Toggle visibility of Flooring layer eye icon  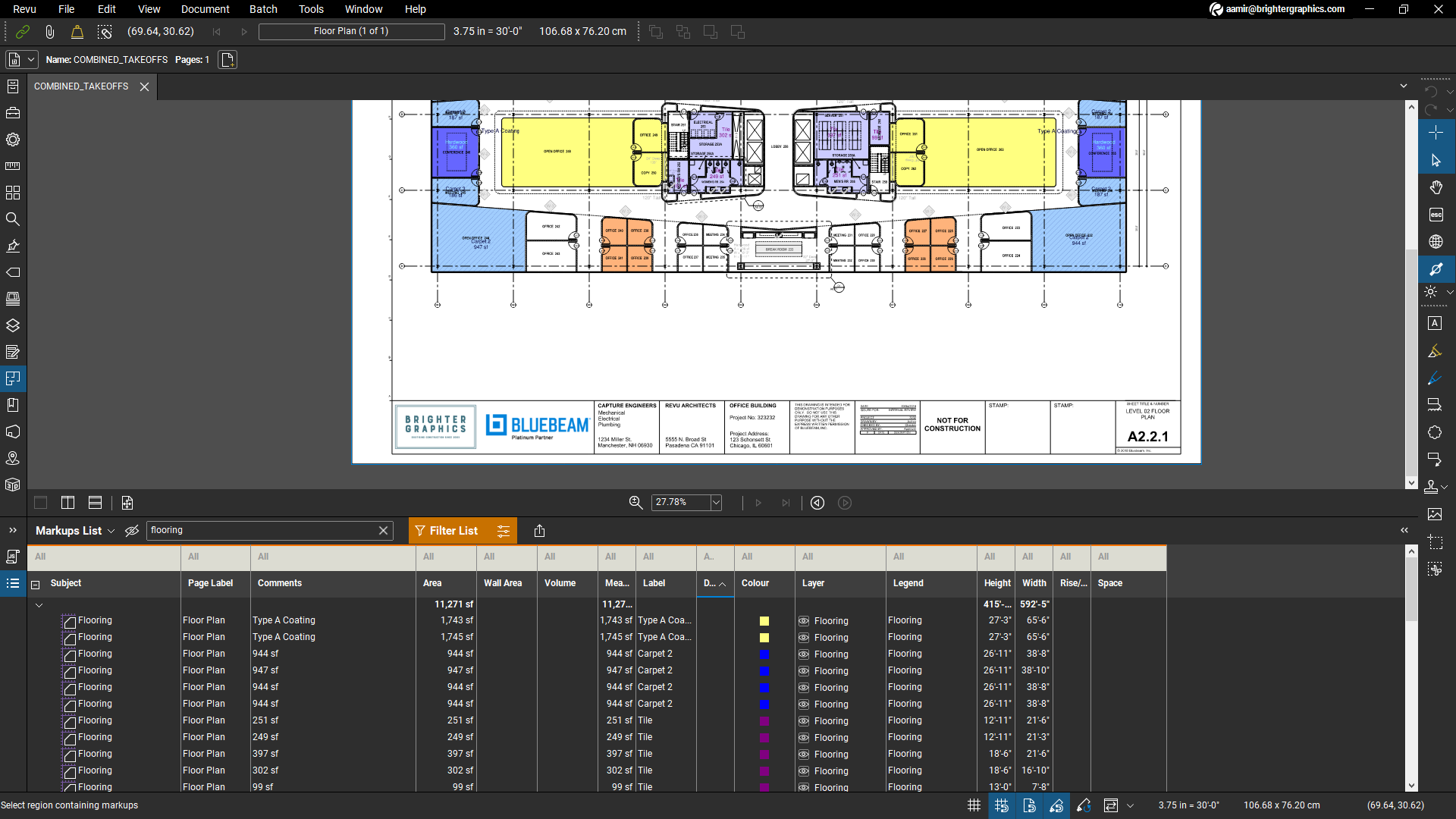[x=805, y=620]
